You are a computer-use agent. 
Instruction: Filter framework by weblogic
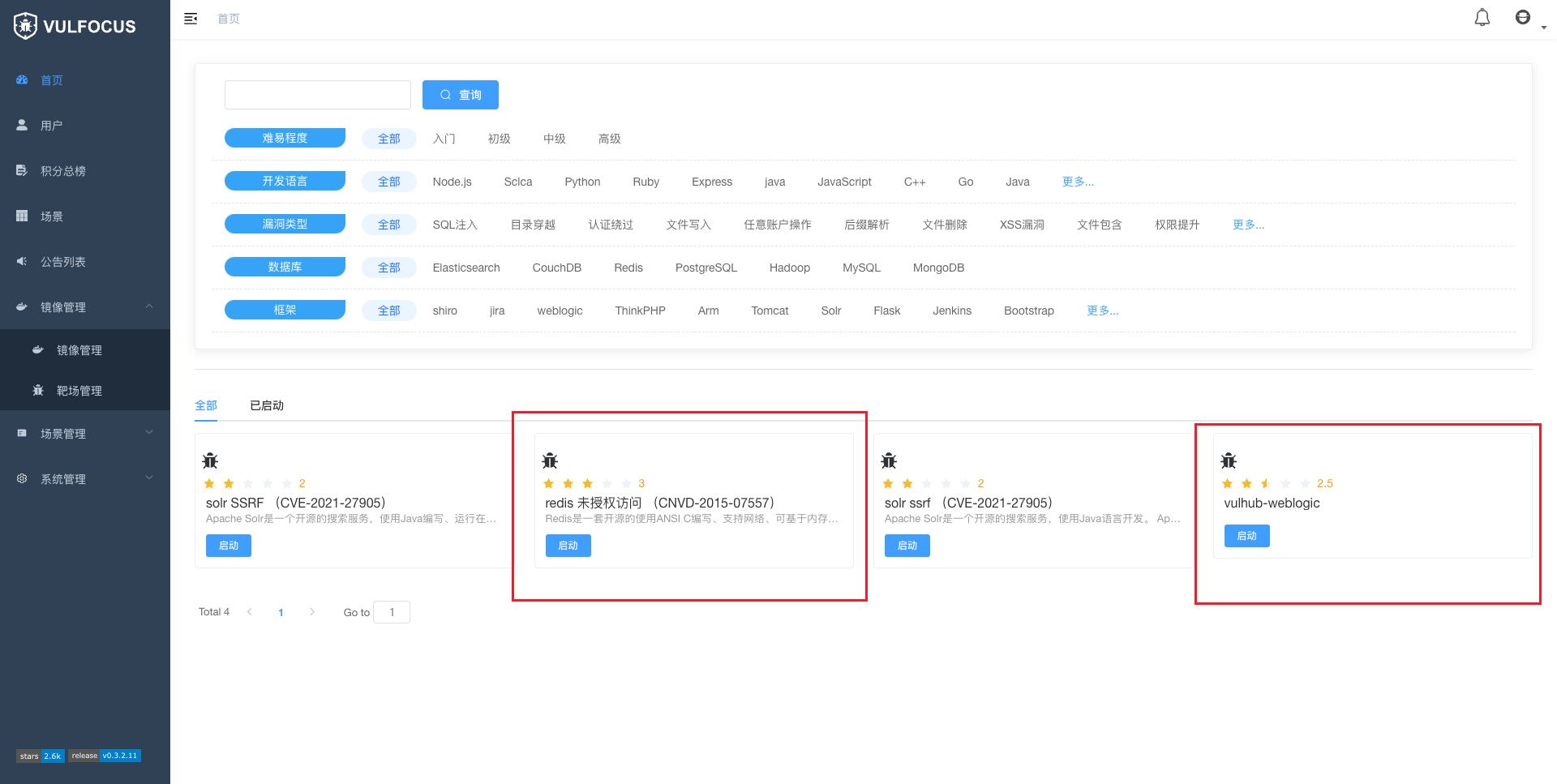[x=560, y=311]
